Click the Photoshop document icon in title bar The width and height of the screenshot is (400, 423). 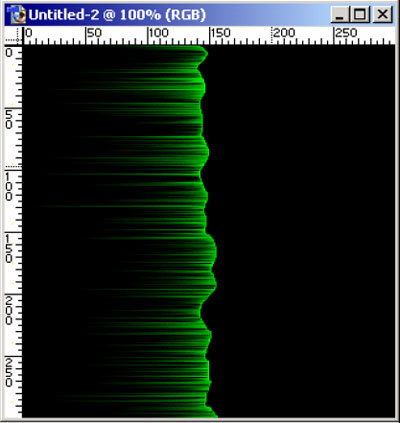(17, 15)
